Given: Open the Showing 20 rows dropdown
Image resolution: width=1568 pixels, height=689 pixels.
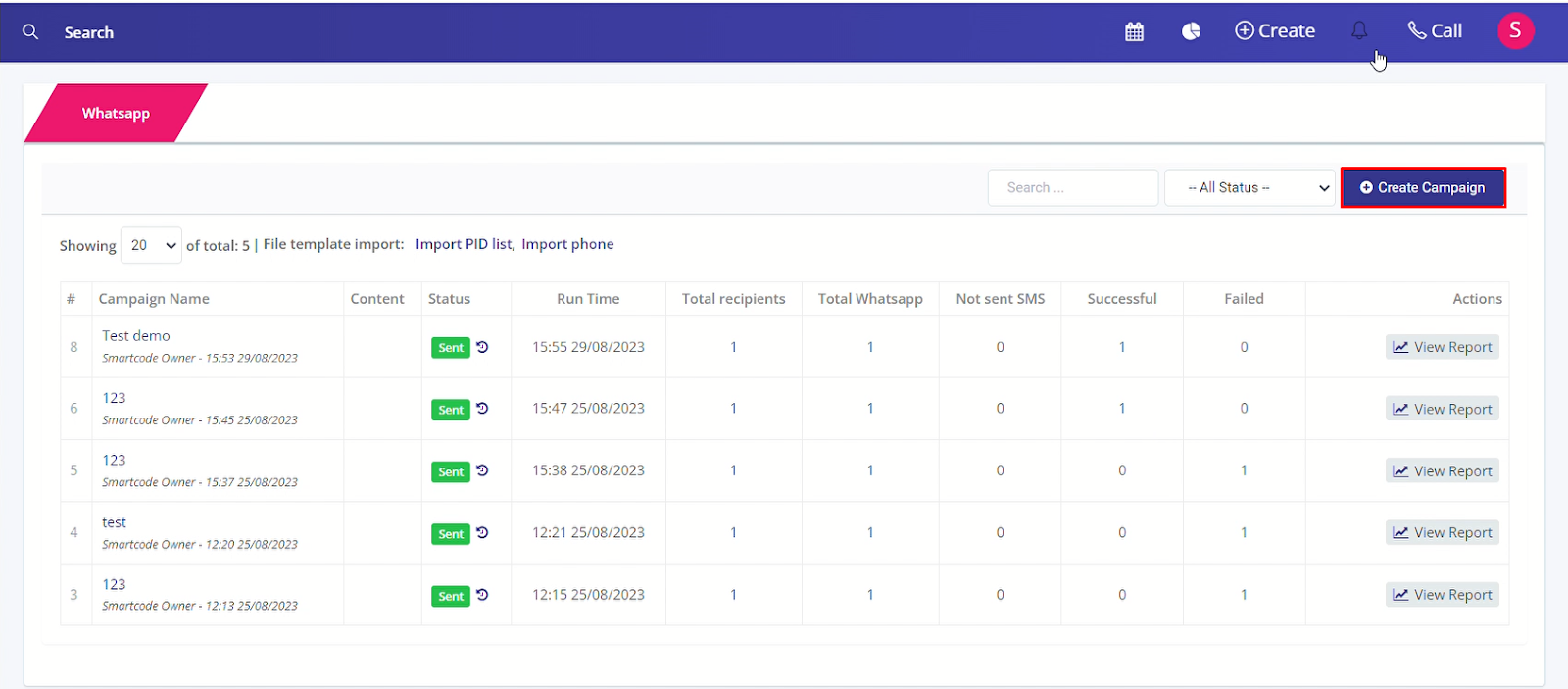Looking at the screenshot, I should coord(151,245).
